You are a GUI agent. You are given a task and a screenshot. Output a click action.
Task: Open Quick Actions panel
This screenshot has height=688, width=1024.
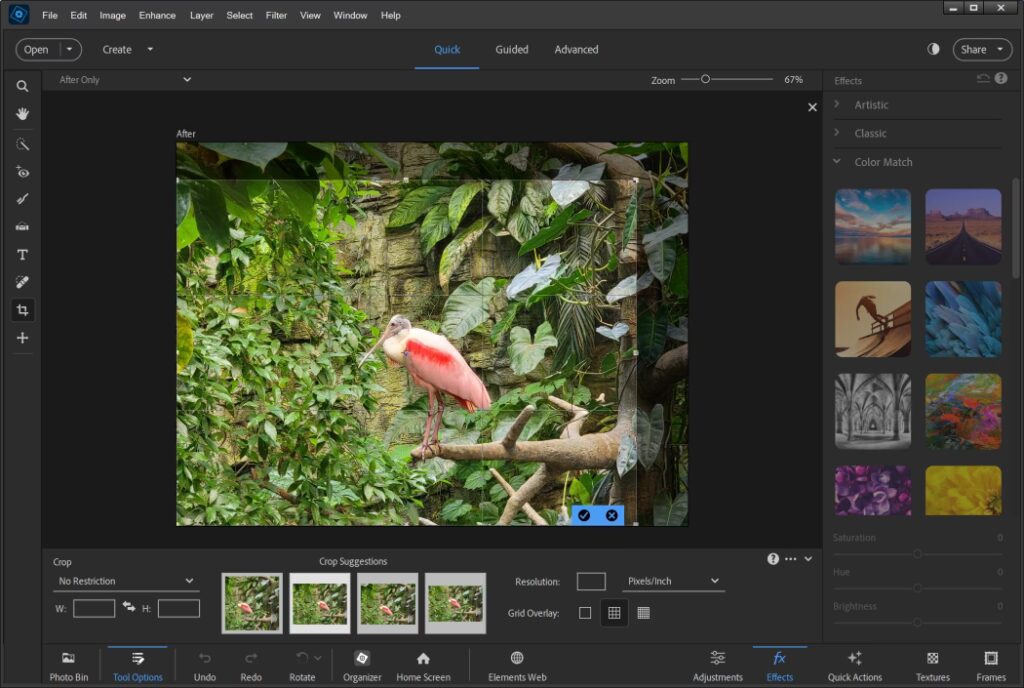[854, 665]
